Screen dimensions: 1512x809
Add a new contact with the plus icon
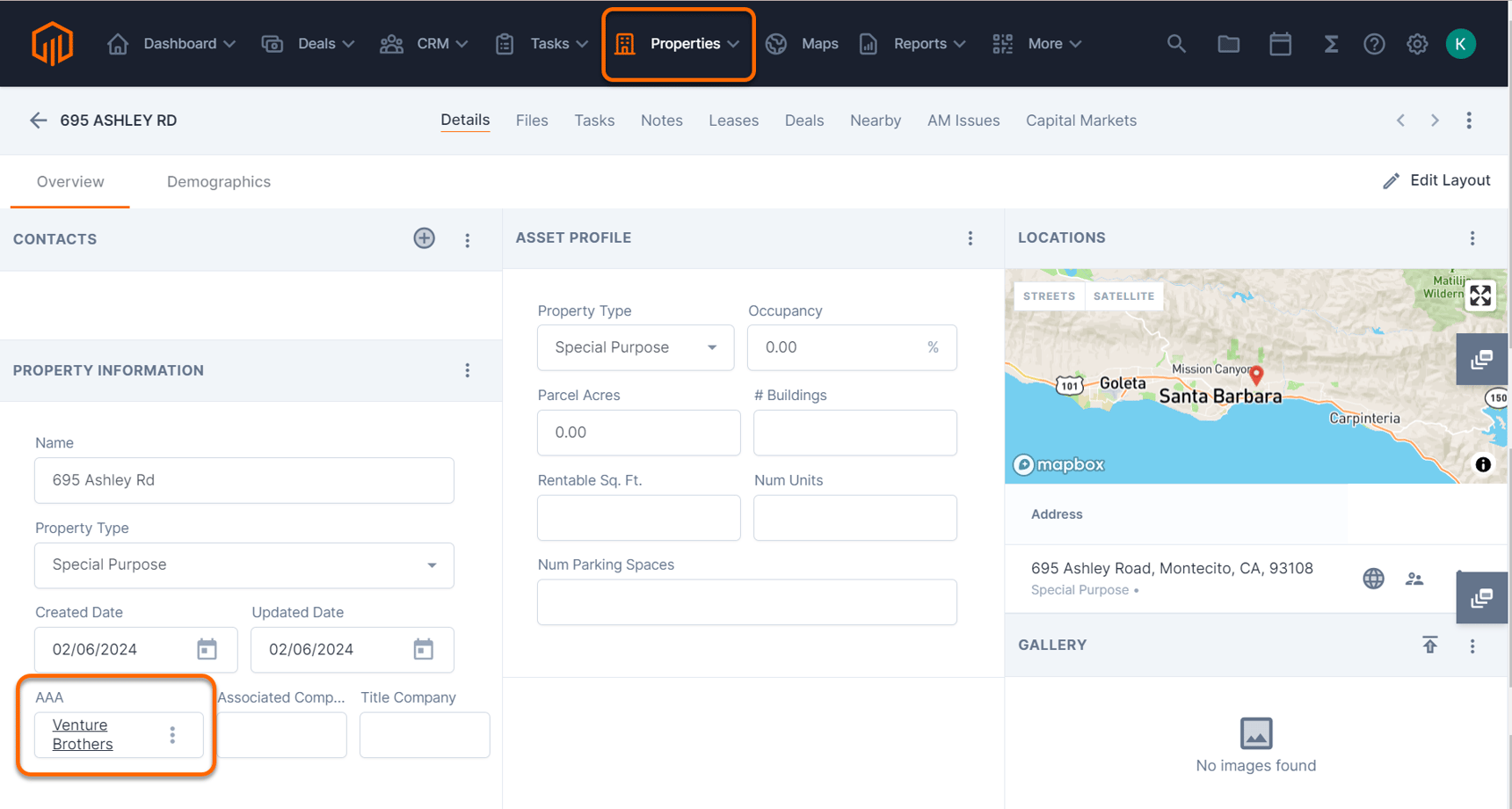424,238
